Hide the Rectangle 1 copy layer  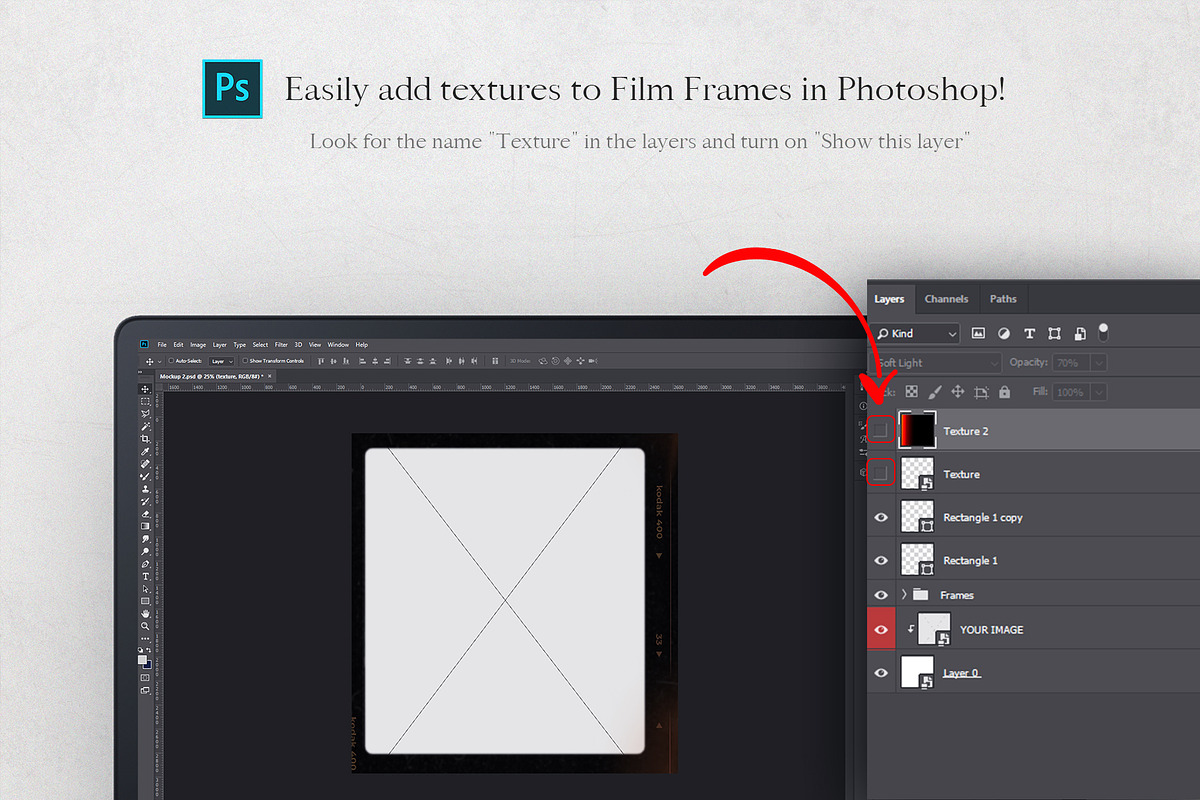coord(881,517)
